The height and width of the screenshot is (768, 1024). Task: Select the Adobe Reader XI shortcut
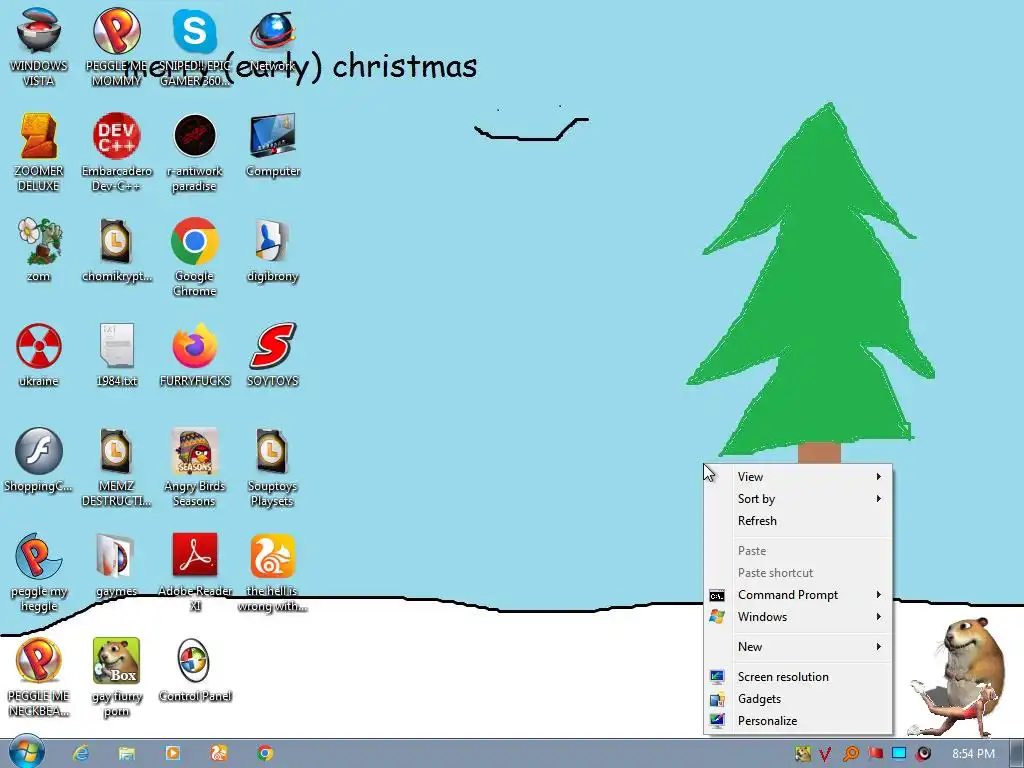tap(195, 573)
